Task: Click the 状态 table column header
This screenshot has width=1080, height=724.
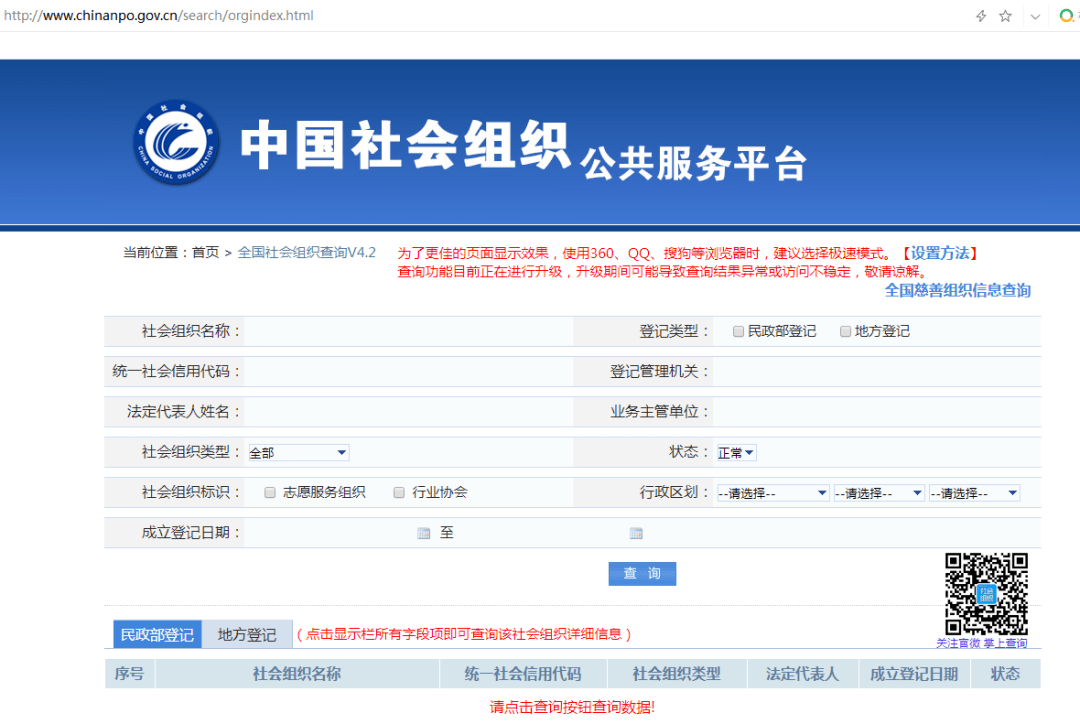Action: (x=1005, y=674)
